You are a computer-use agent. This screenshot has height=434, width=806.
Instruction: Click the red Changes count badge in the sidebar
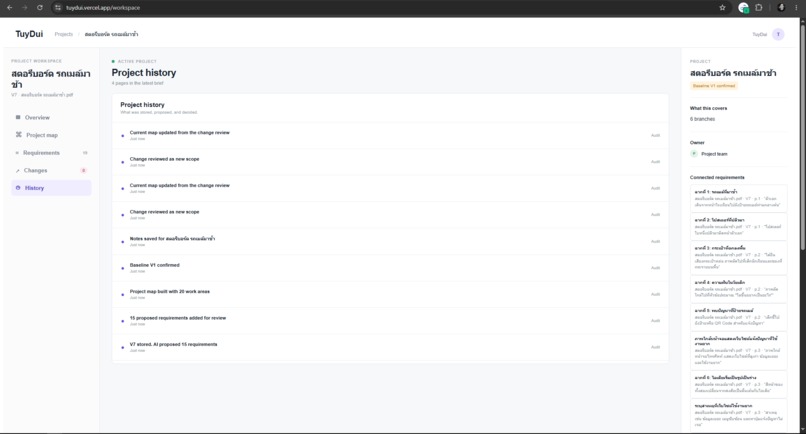[x=83, y=170]
